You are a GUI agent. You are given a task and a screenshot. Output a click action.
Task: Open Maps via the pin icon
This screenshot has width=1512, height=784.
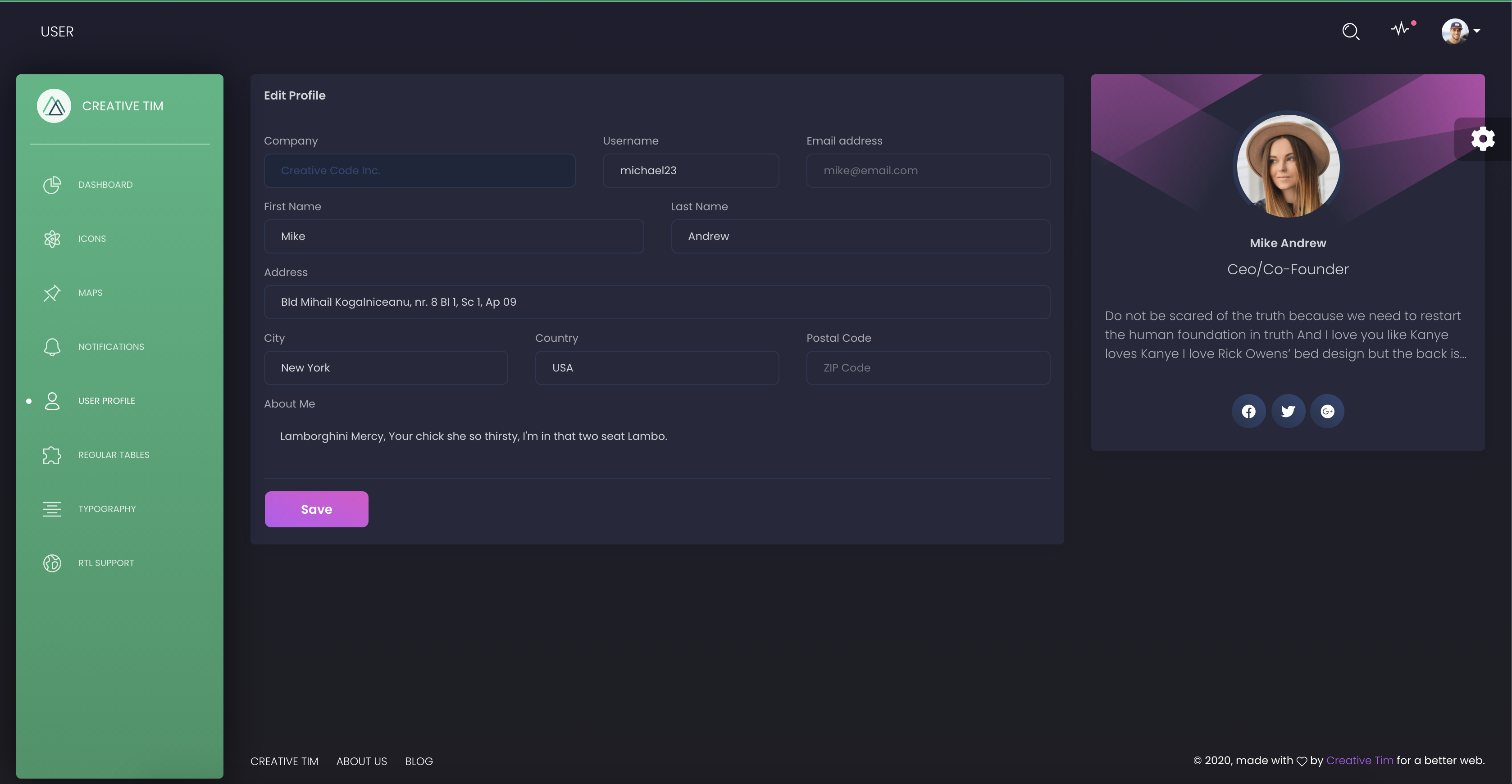pyautogui.click(x=52, y=293)
